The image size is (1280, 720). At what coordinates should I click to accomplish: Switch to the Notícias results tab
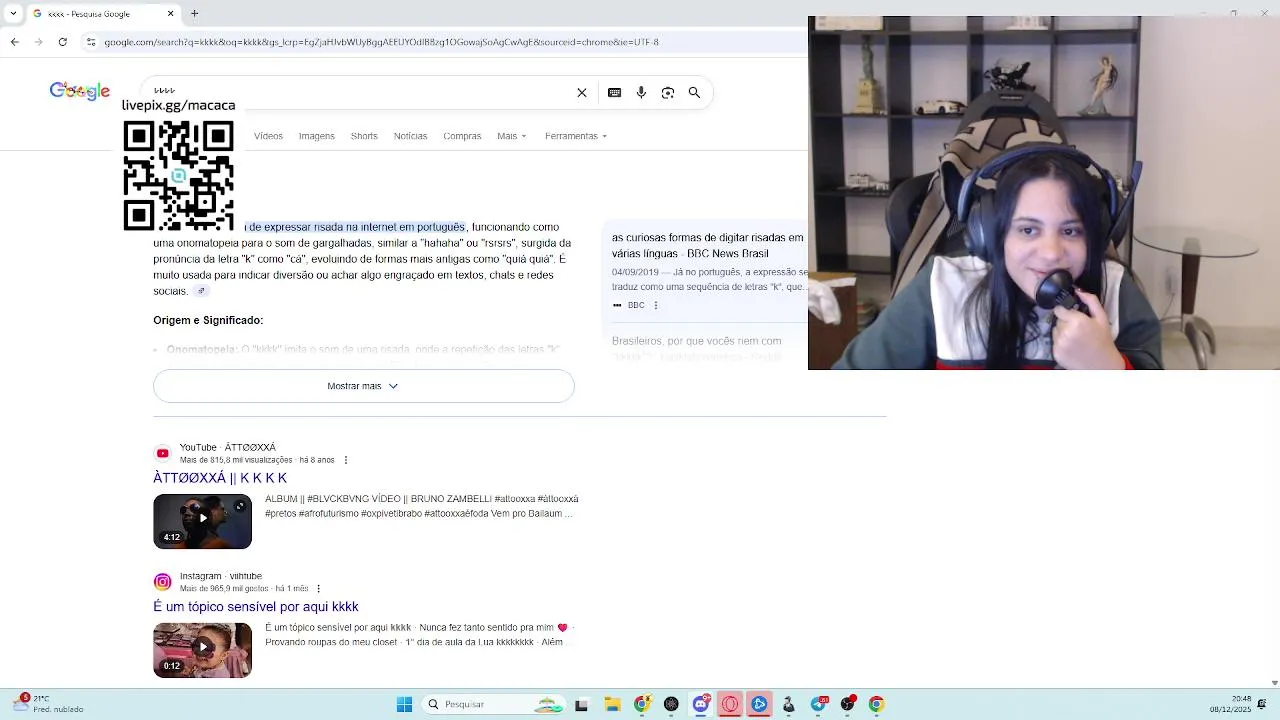coord(410,136)
